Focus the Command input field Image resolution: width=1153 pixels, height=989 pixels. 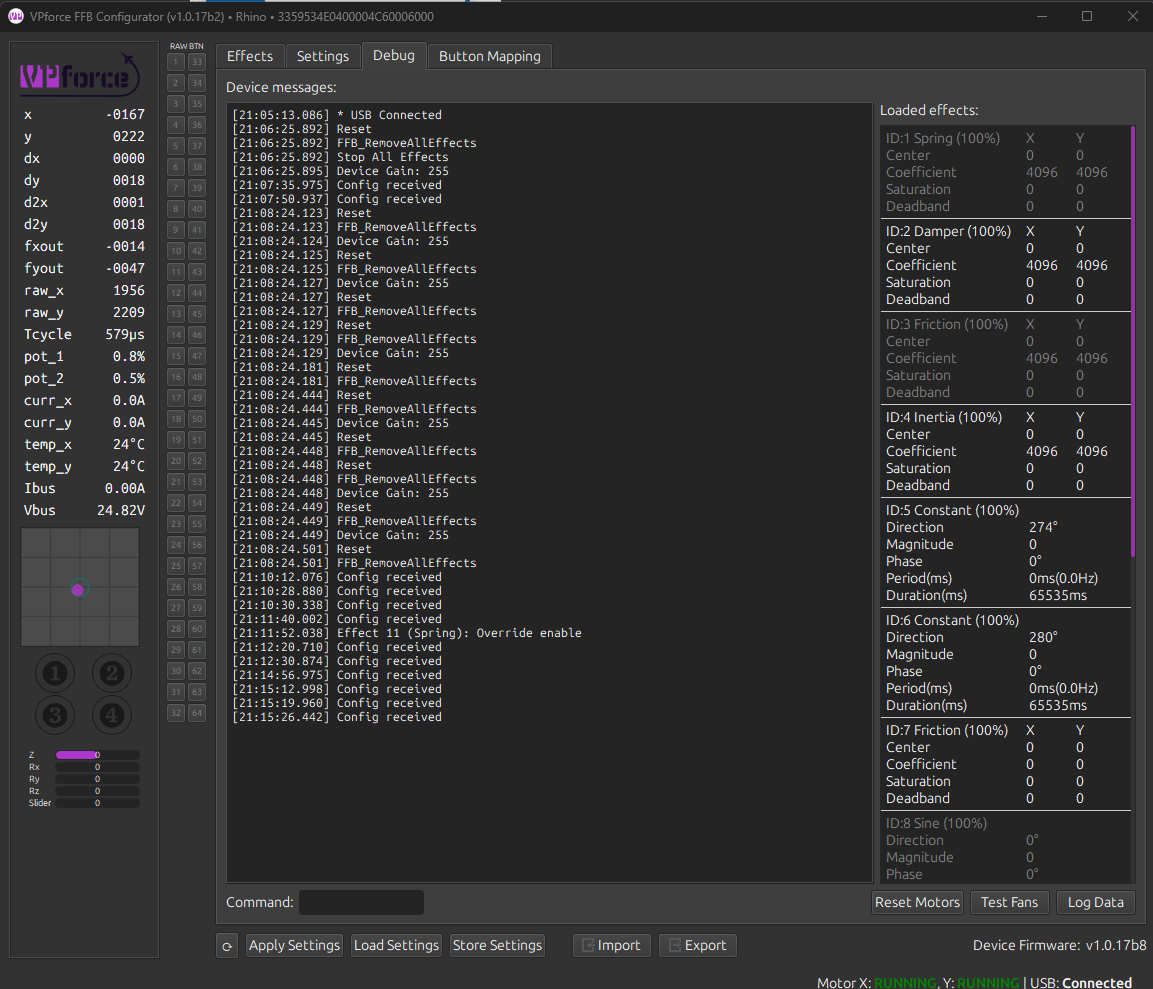361,902
